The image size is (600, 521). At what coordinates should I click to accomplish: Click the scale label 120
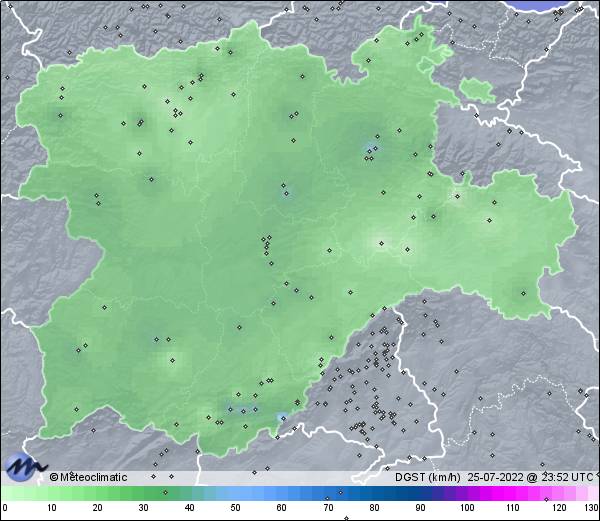tap(559, 508)
